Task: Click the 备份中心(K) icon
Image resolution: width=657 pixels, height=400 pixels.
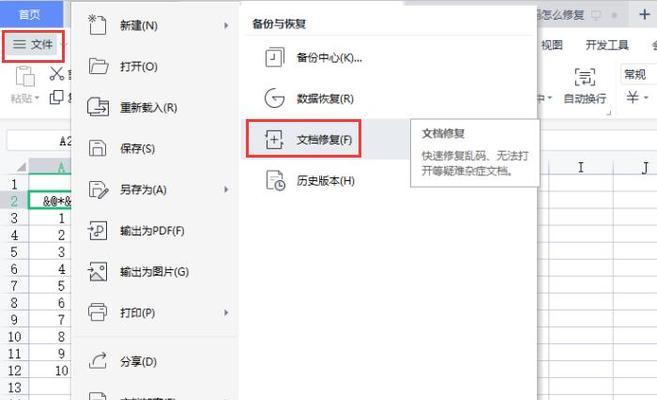Action: (274, 57)
